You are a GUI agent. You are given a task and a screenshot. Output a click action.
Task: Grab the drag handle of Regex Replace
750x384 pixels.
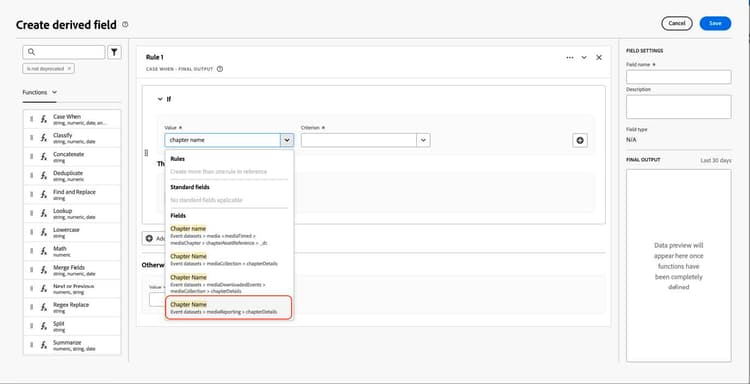coord(32,307)
